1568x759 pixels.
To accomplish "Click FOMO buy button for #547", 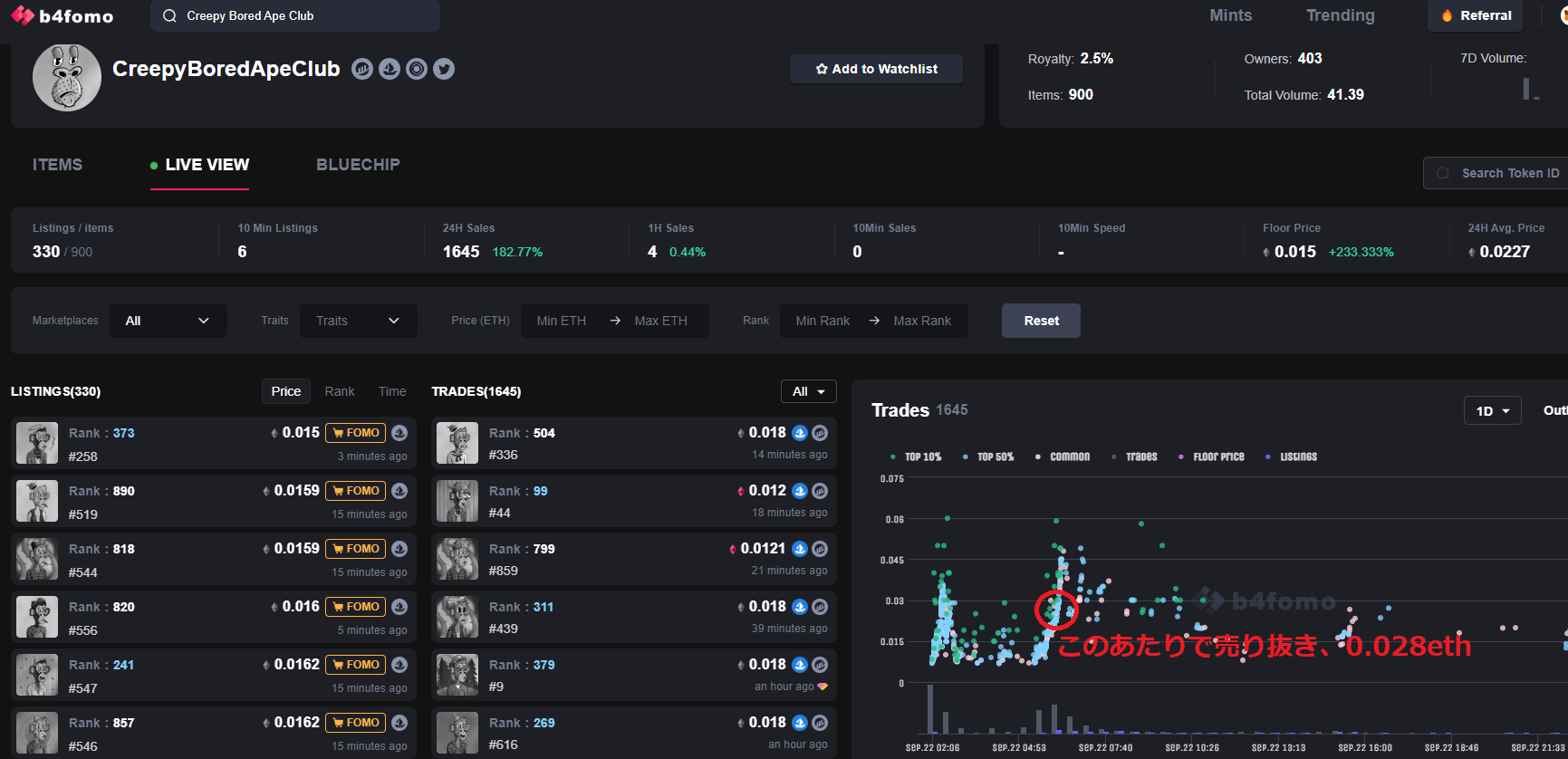I will 355,665.
